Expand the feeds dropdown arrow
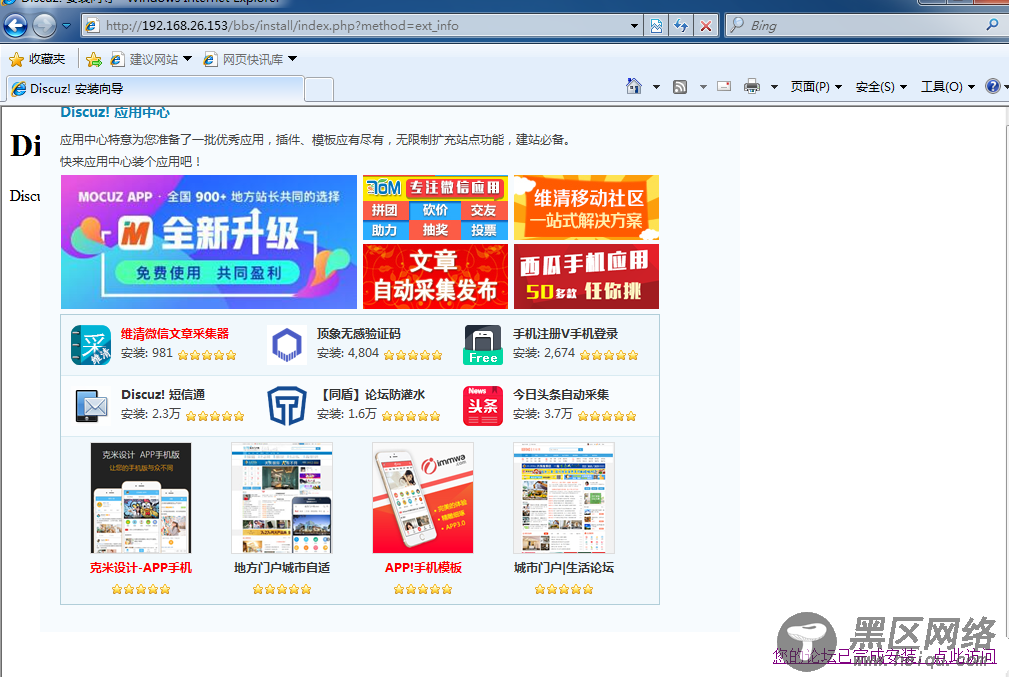The height and width of the screenshot is (677, 1009). 703,87
